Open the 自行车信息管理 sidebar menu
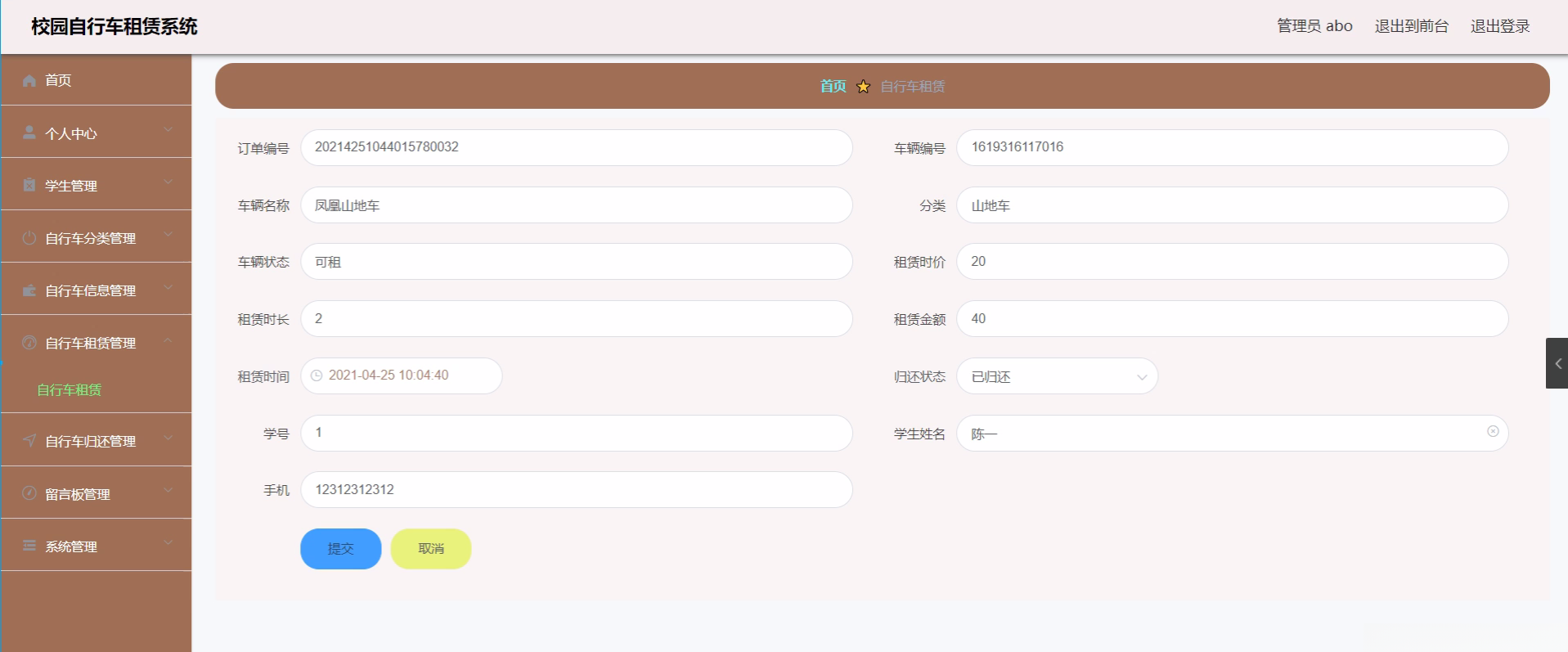Screen dimensions: 1568x652 97,290
